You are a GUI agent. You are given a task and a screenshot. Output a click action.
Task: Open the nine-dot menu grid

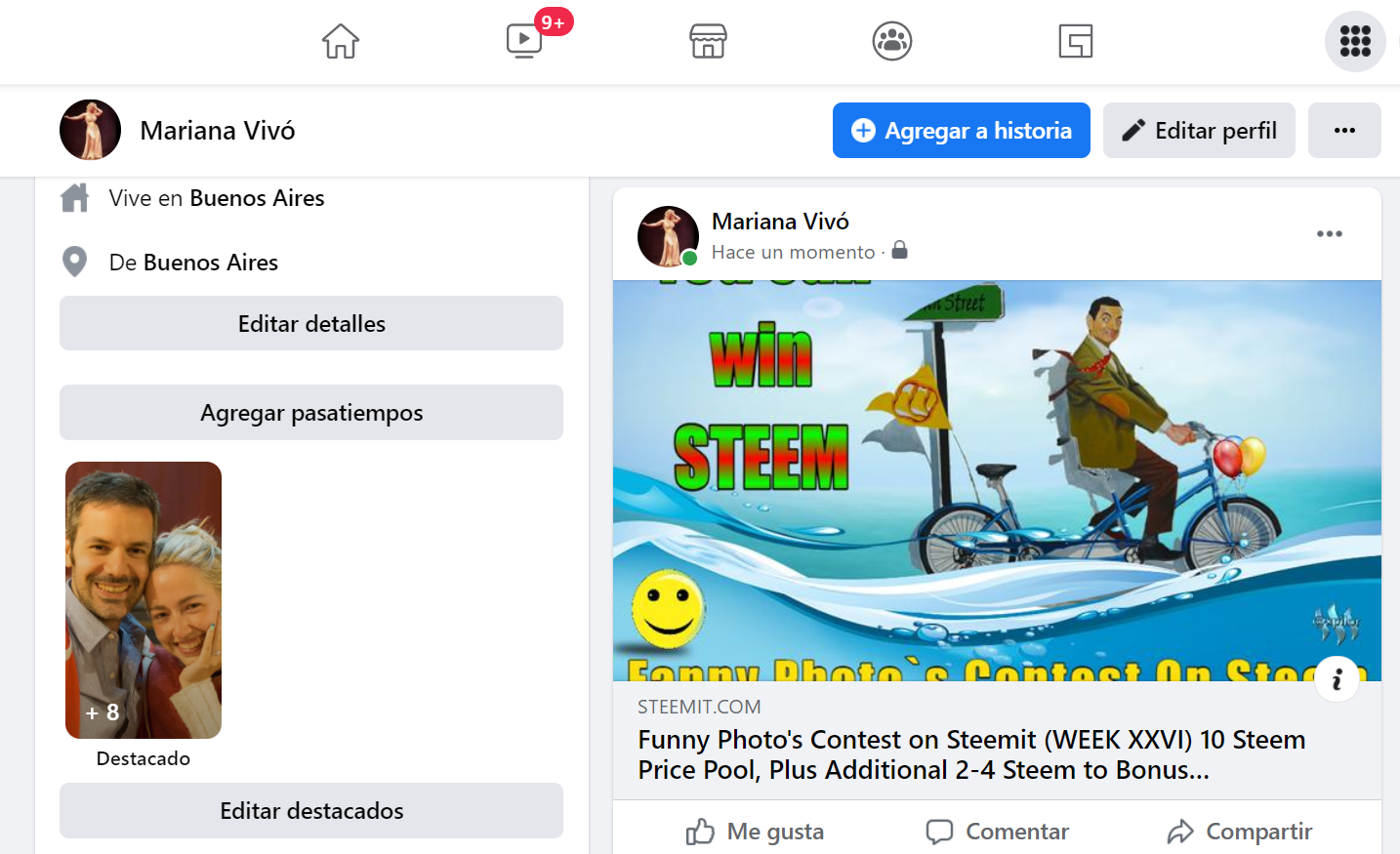[1355, 41]
